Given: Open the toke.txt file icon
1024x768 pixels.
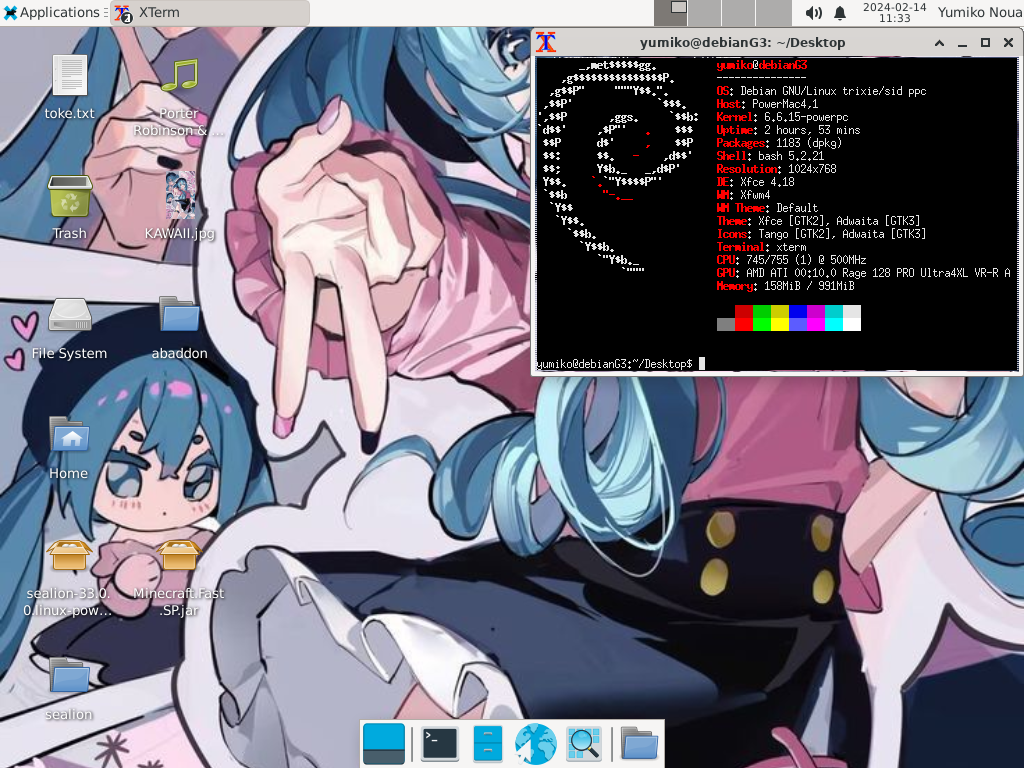Looking at the screenshot, I should click(x=69, y=76).
